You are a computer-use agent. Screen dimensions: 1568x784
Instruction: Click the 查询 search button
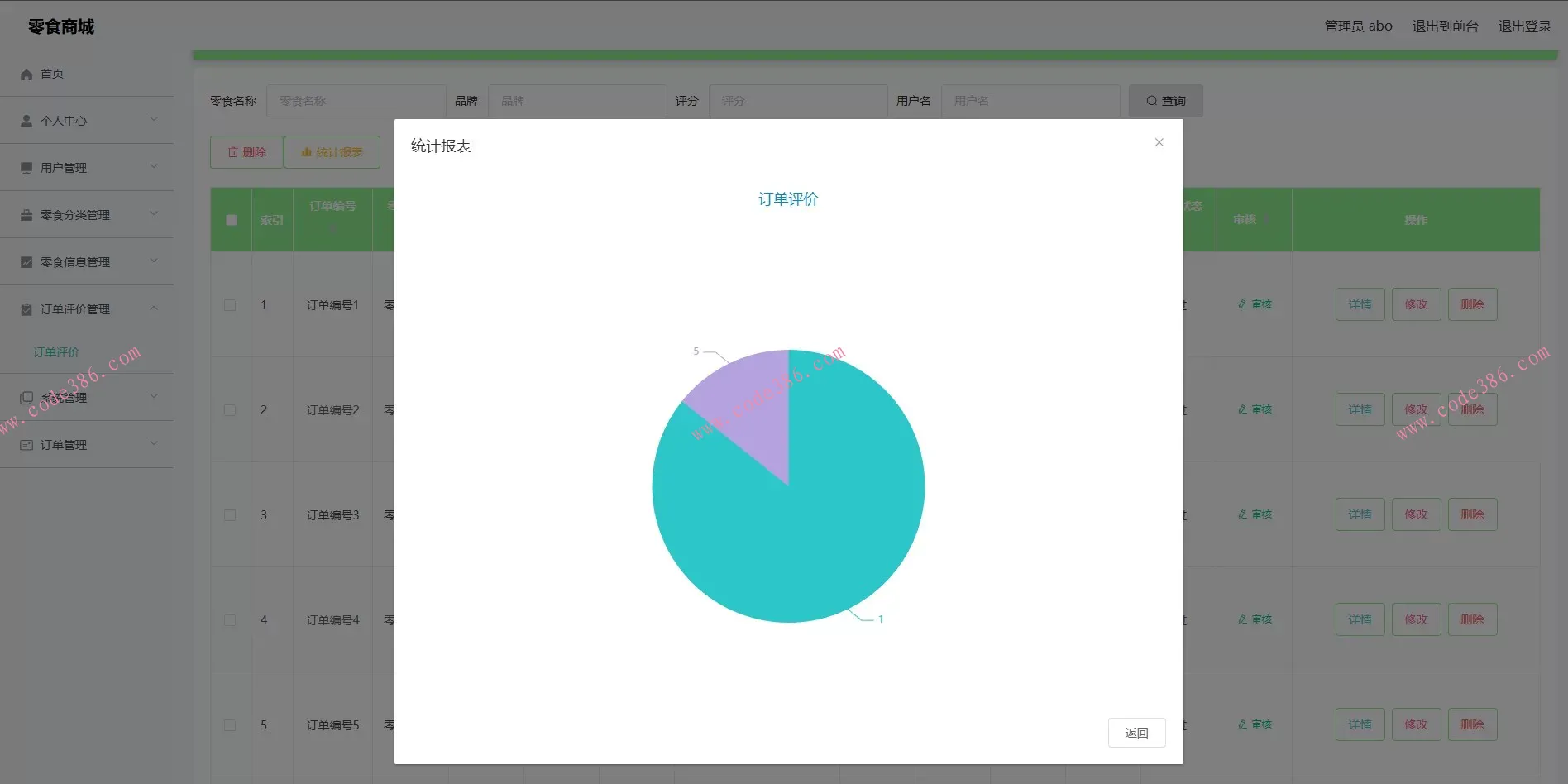[1165, 101]
